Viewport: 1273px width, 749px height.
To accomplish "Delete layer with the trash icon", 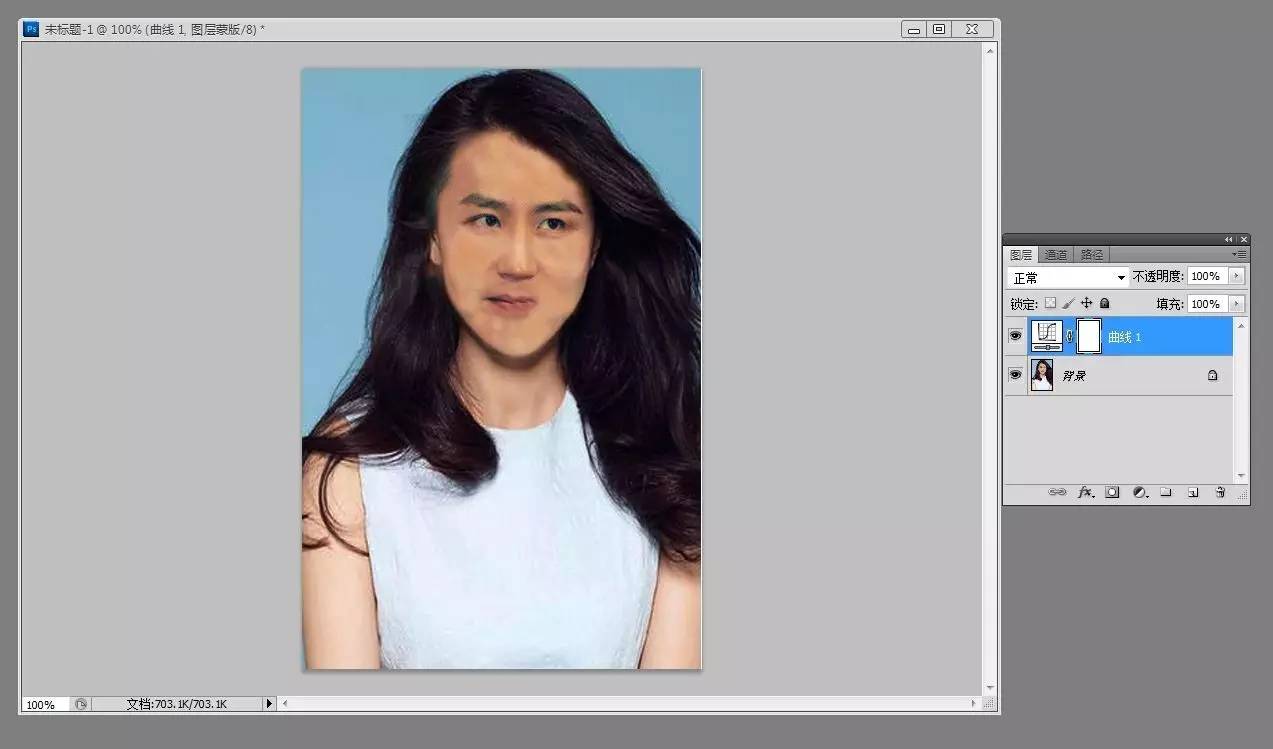I will (1220, 493).
